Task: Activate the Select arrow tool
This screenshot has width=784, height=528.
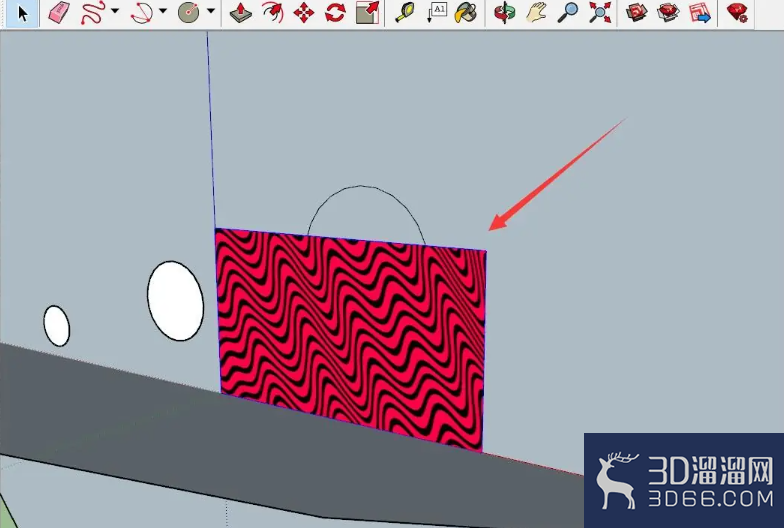Action: coord(21,12)
